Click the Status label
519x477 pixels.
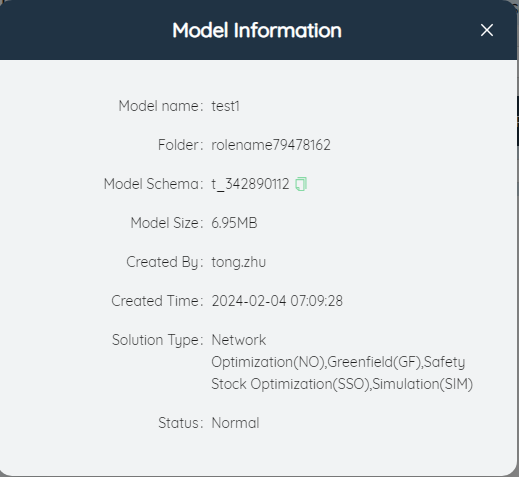pos(180,423)
